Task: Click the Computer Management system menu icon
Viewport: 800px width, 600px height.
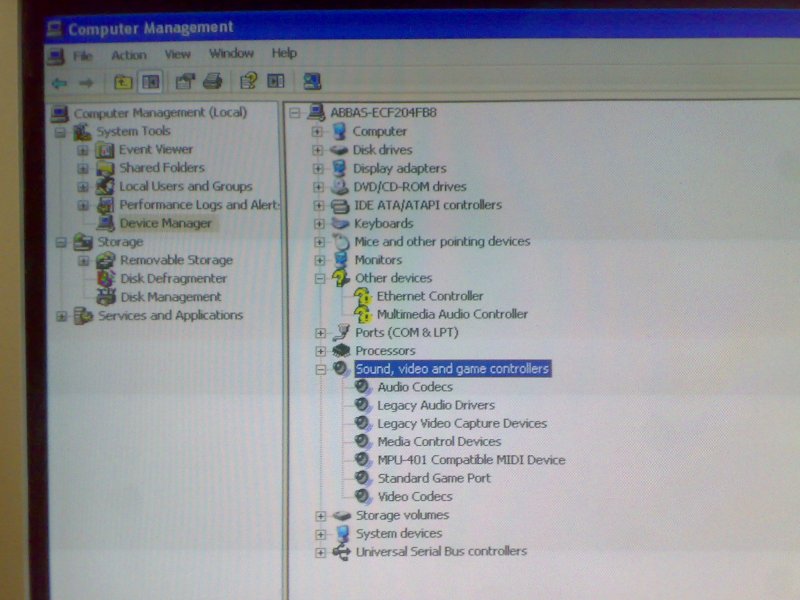Action: pos(54,29)
